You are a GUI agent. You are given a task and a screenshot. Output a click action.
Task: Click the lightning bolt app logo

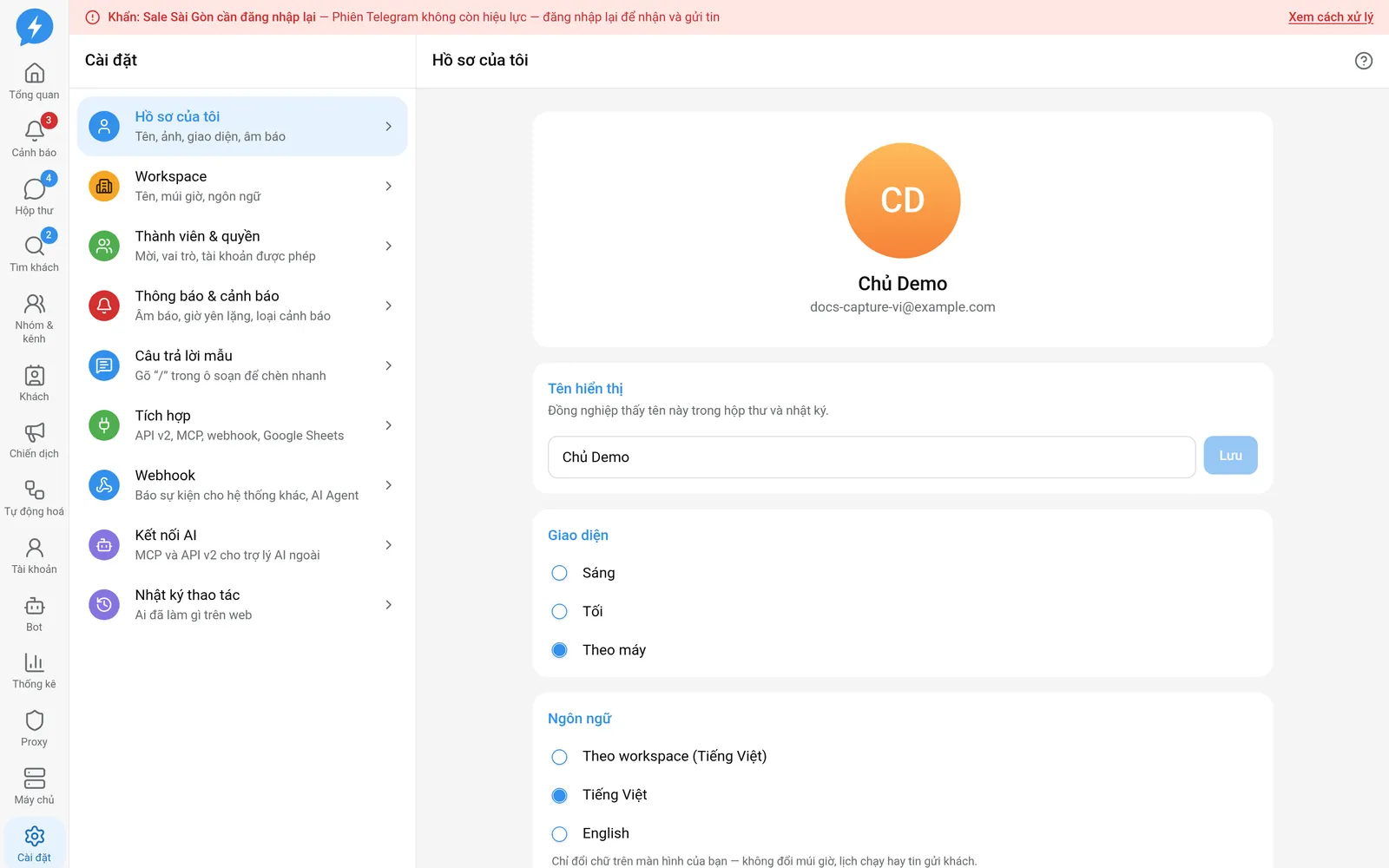coord(35,27)
